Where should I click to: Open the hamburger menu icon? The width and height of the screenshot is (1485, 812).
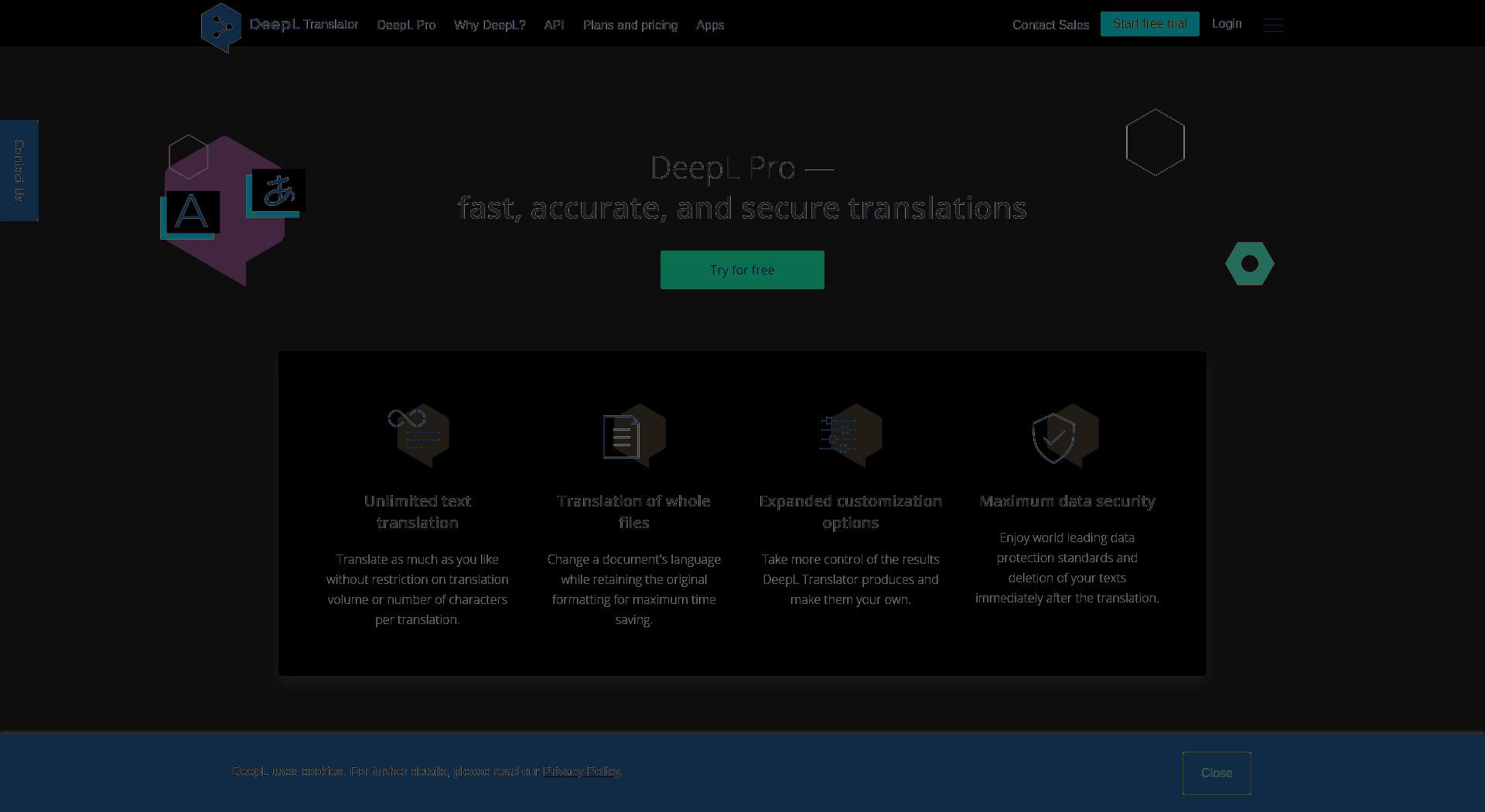coord(1273,25)
